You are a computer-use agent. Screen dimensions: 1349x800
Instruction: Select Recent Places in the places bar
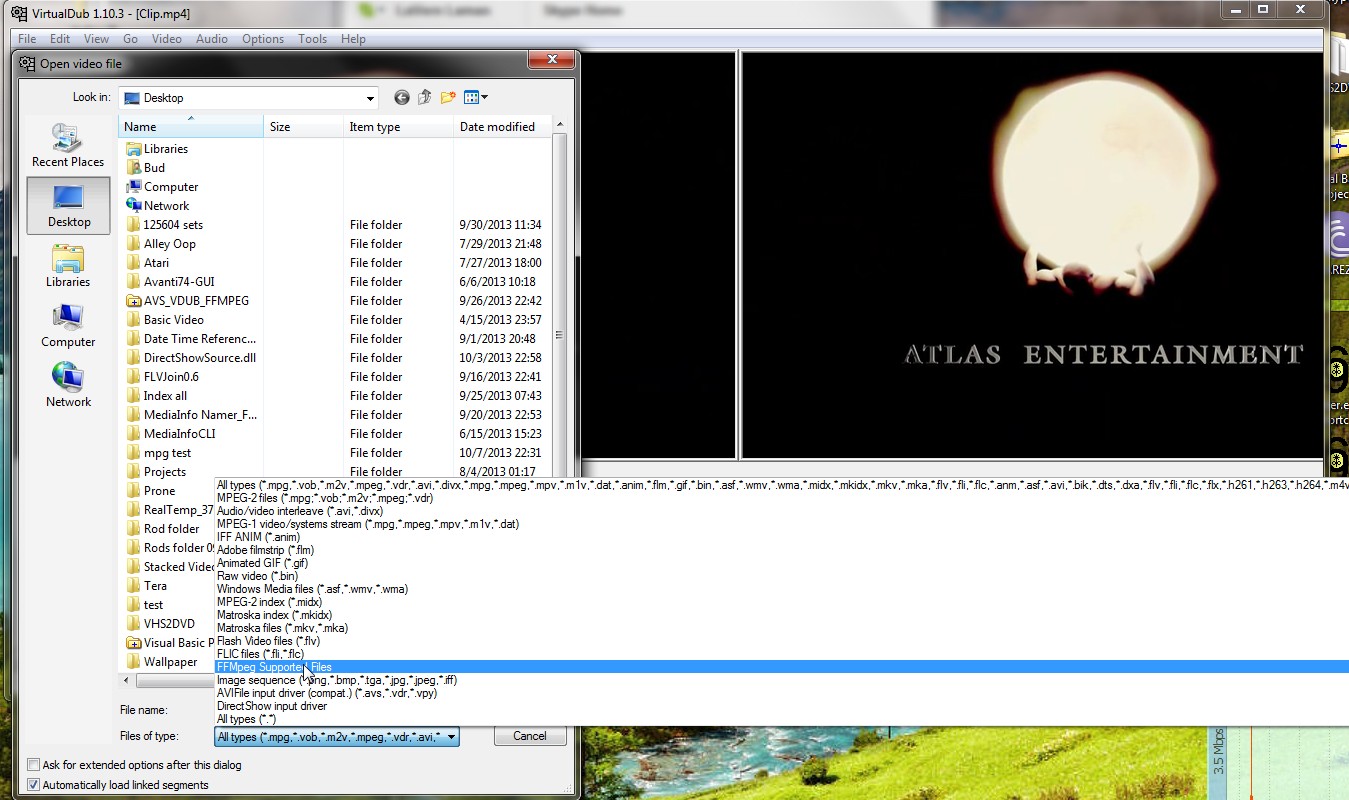click(x=68, y=146)
